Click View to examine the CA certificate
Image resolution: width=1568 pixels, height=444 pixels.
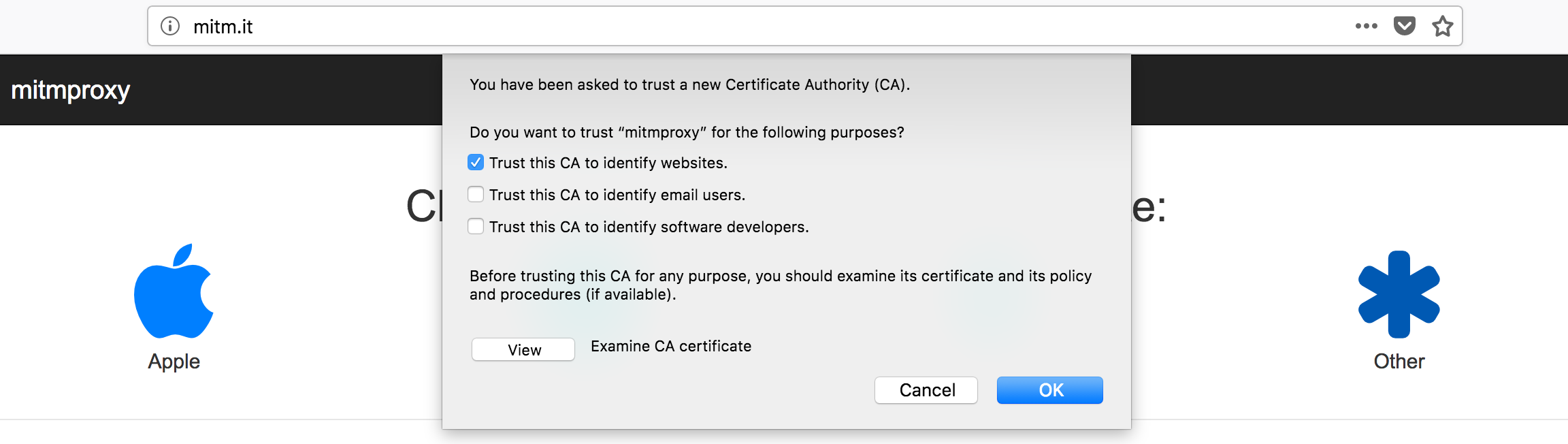(523, 350)
